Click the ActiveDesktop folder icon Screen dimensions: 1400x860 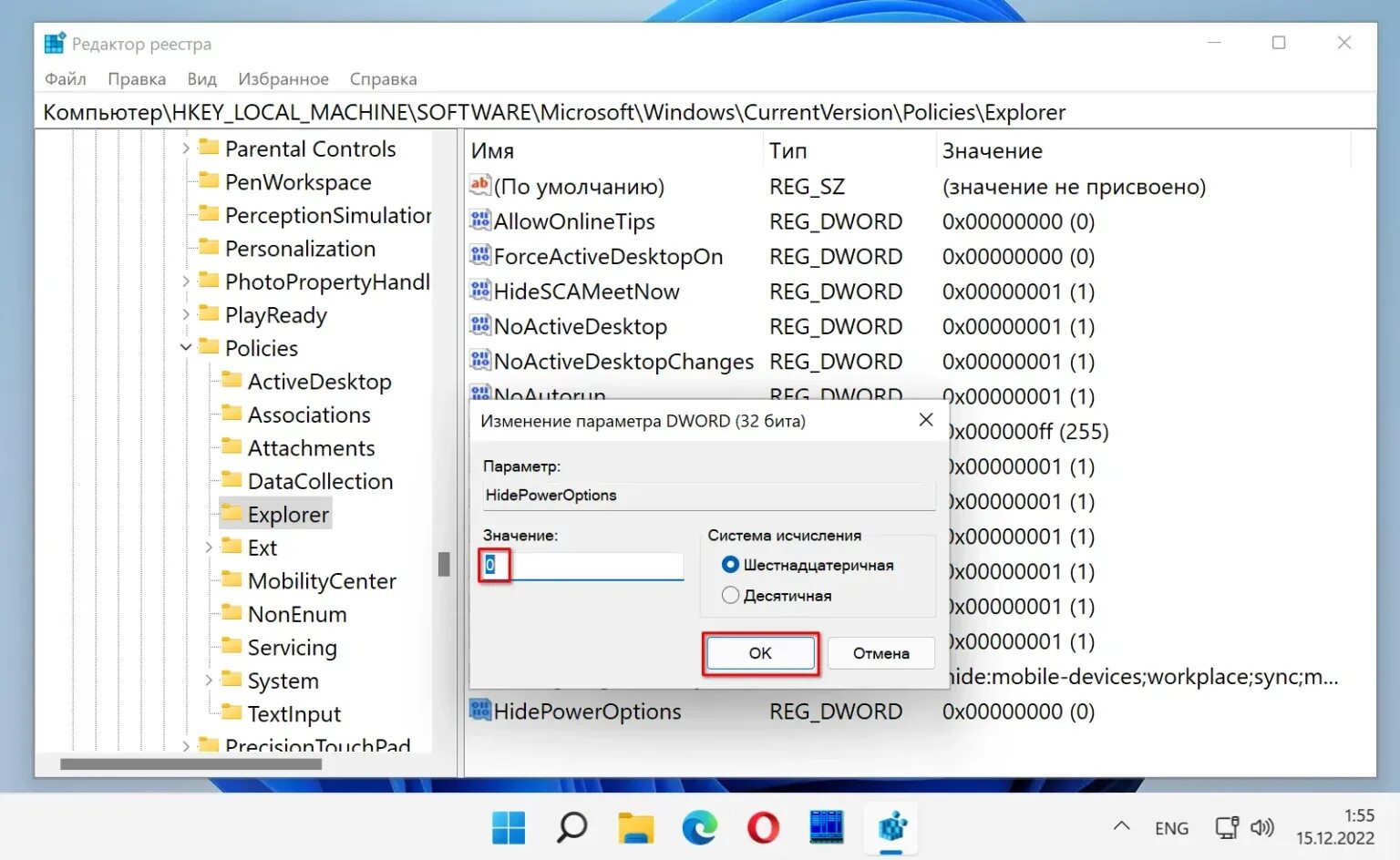point(232,380)
